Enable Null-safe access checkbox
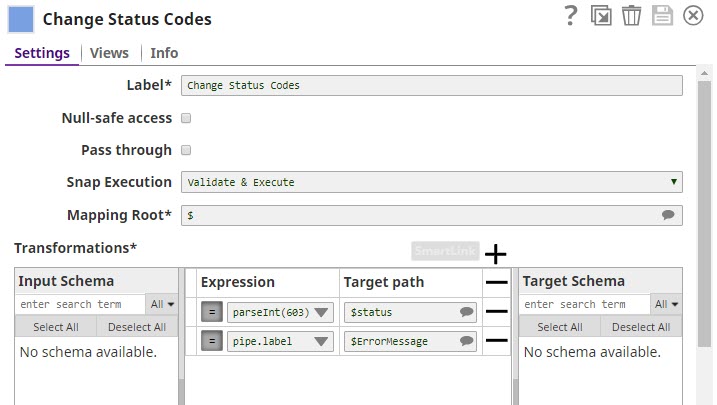Screen dimensions: 717x405 click(x=186, y=118)
